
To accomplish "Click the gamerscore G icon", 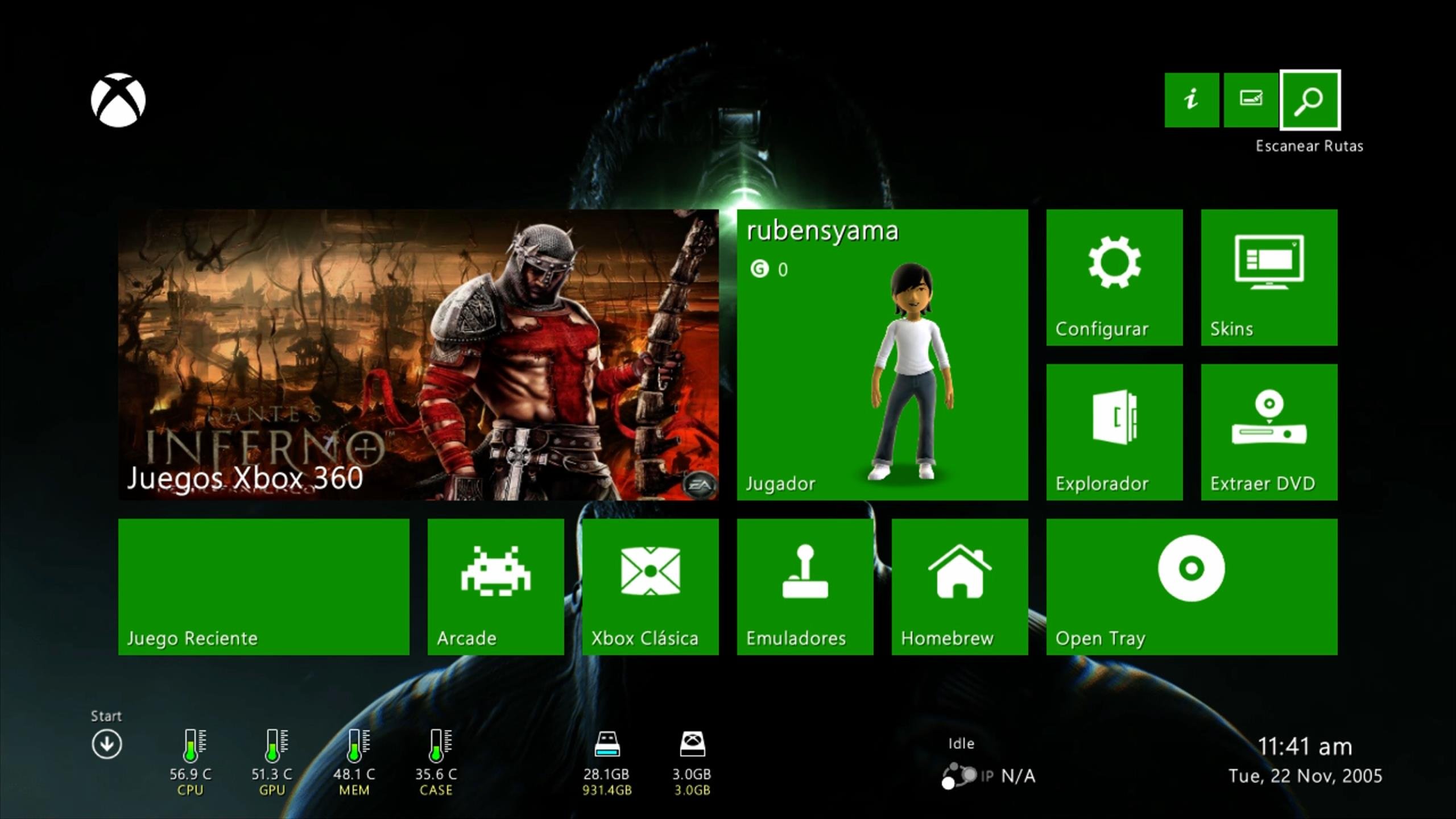I will 759,268.
